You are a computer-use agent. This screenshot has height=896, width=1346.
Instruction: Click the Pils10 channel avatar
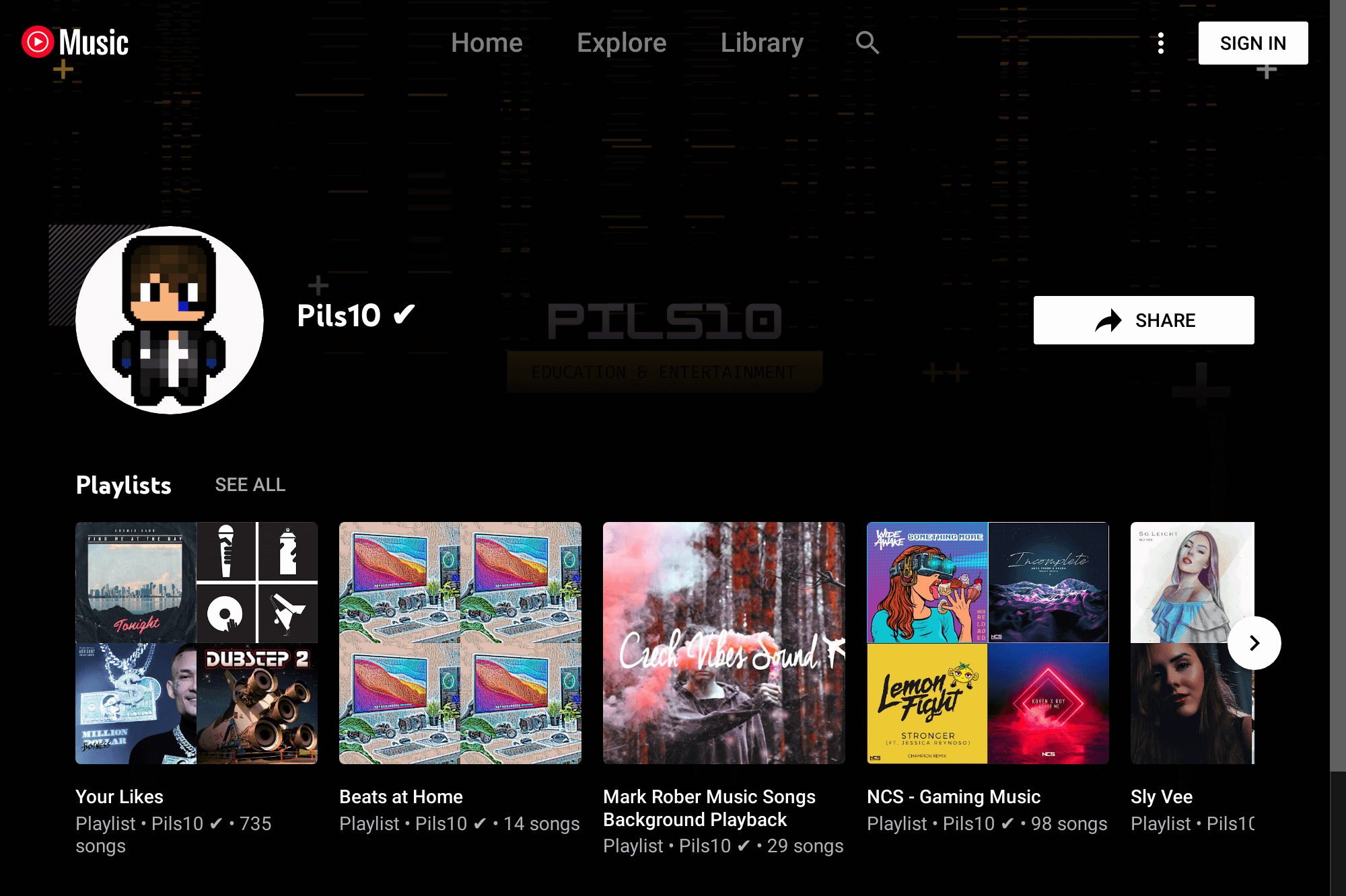click(170, 320)
